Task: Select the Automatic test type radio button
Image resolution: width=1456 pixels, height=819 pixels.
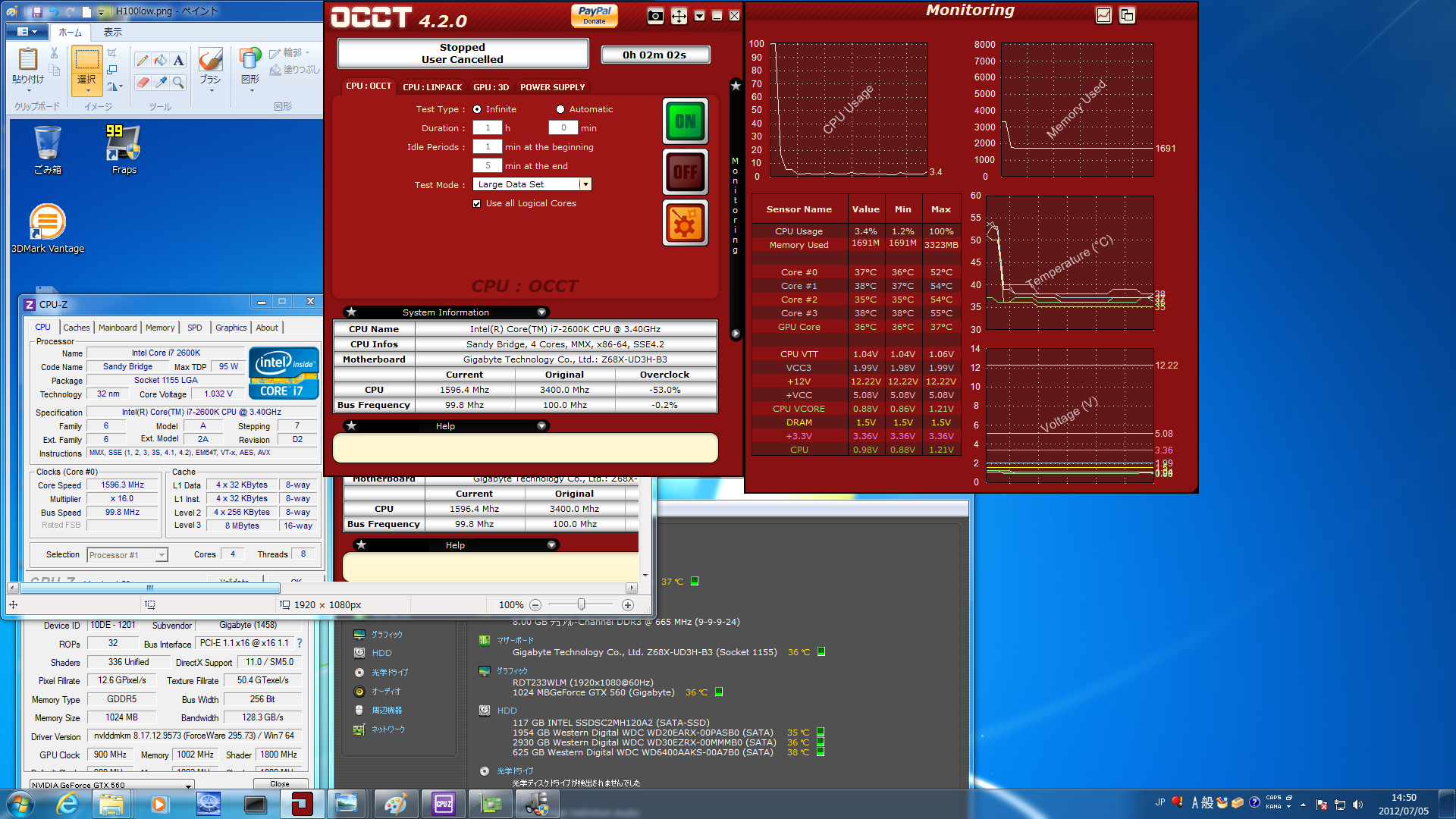Action: (560, 109)
